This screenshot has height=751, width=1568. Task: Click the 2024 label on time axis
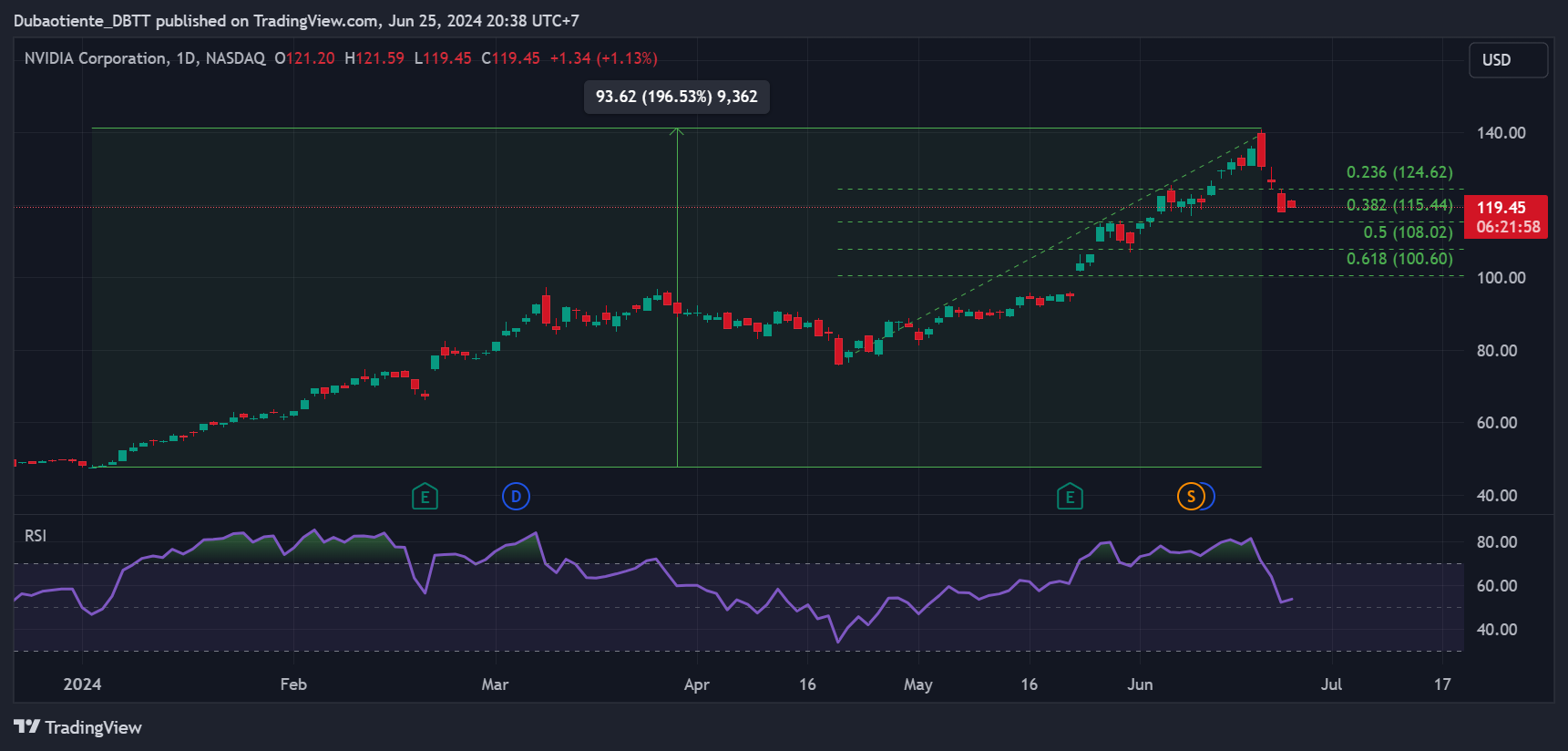[82, 684]
